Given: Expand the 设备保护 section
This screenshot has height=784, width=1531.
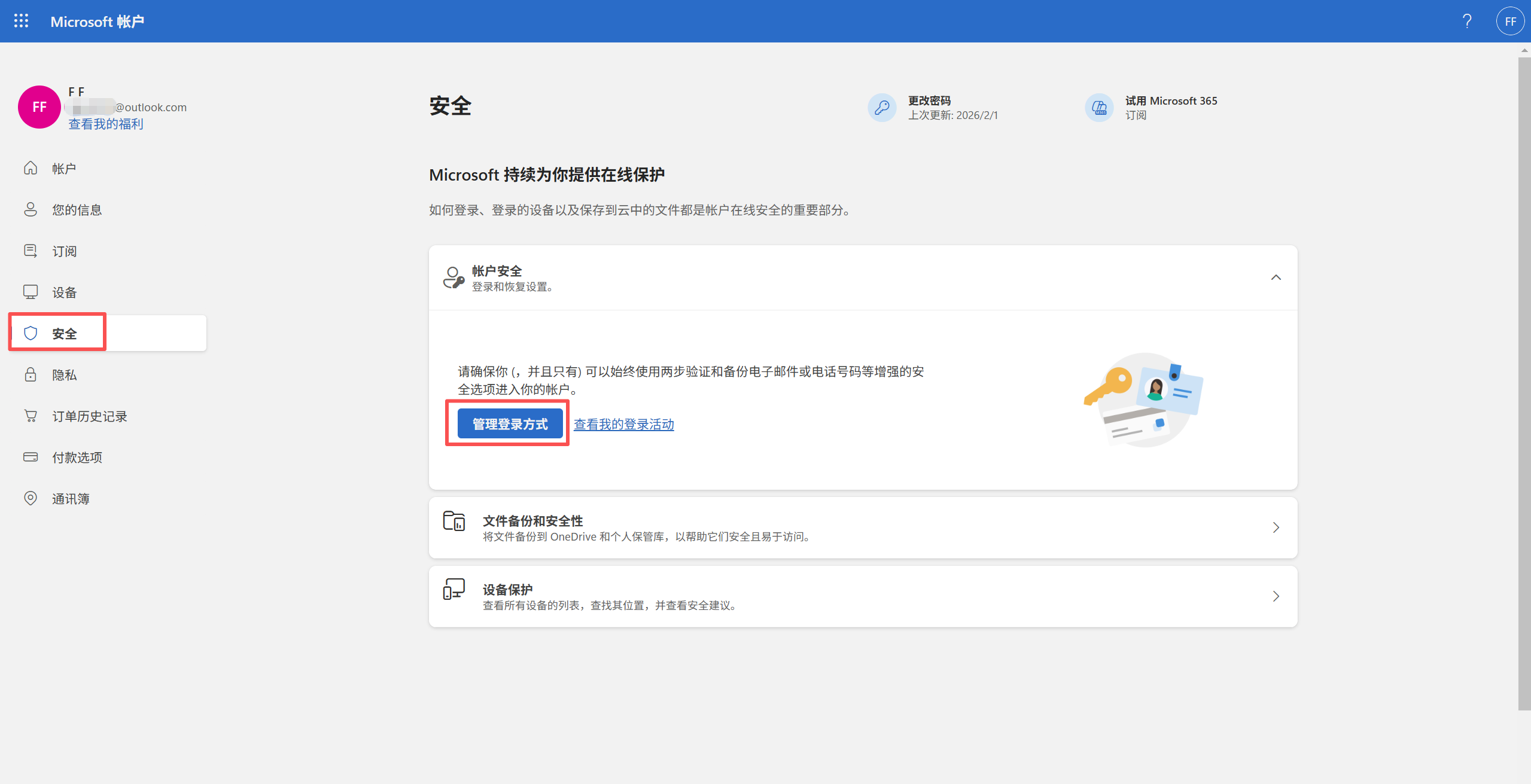Looking at the screenshot, I should point(1277,596).
